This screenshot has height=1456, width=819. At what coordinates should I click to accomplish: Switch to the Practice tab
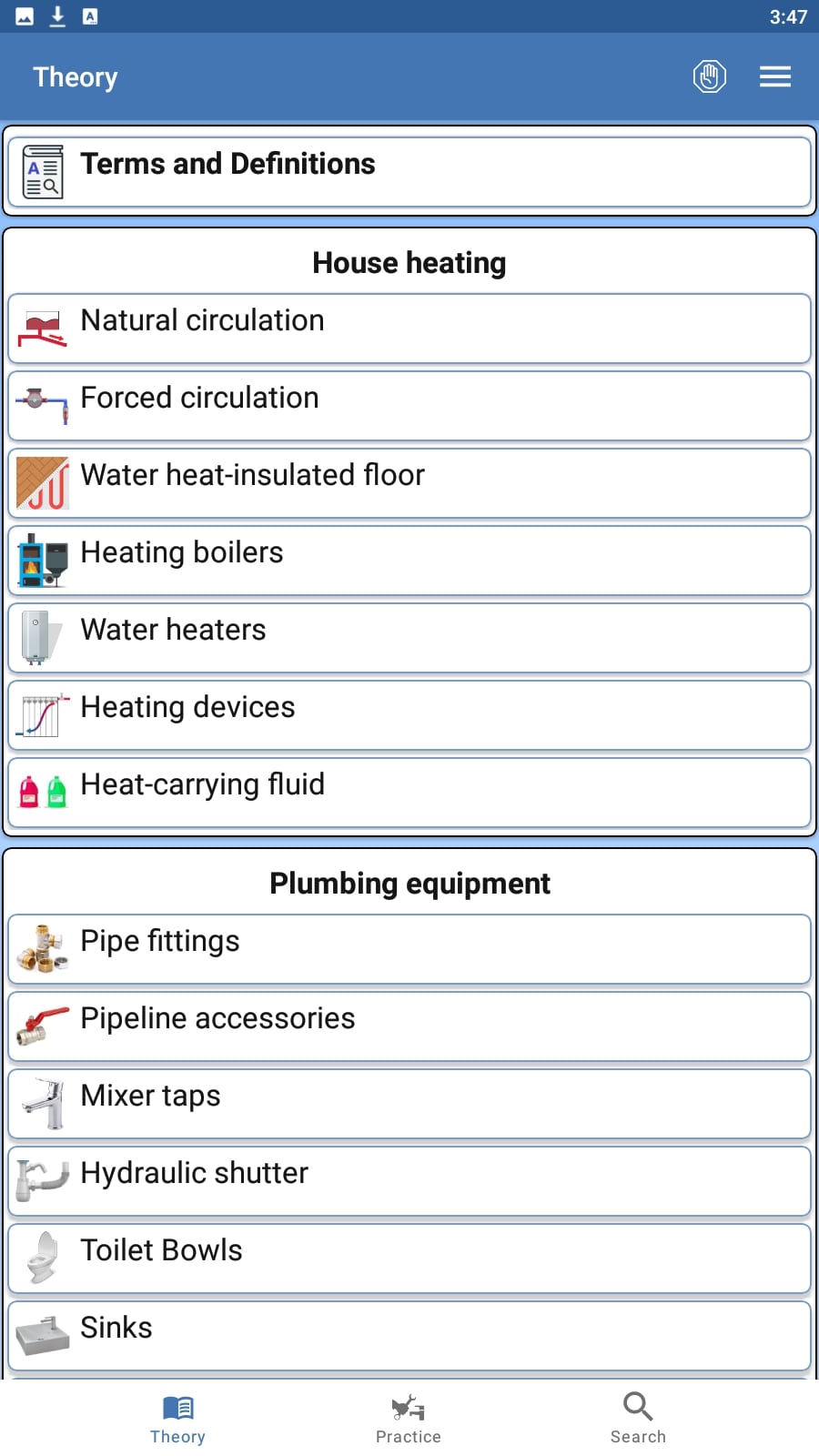pos(408,1419)
